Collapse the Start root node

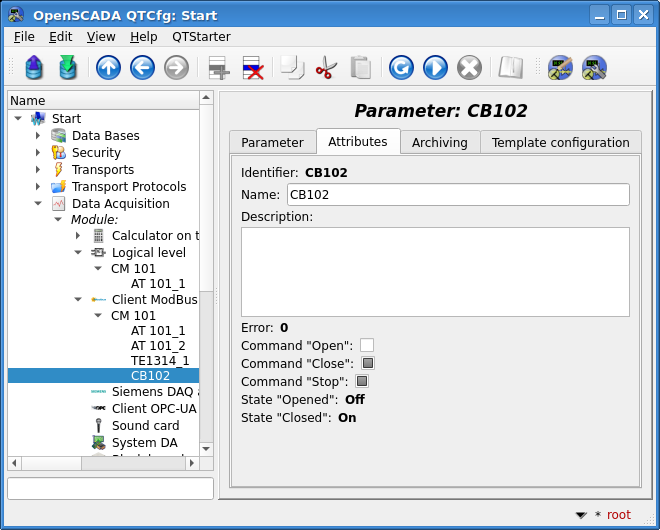(18, 118)
